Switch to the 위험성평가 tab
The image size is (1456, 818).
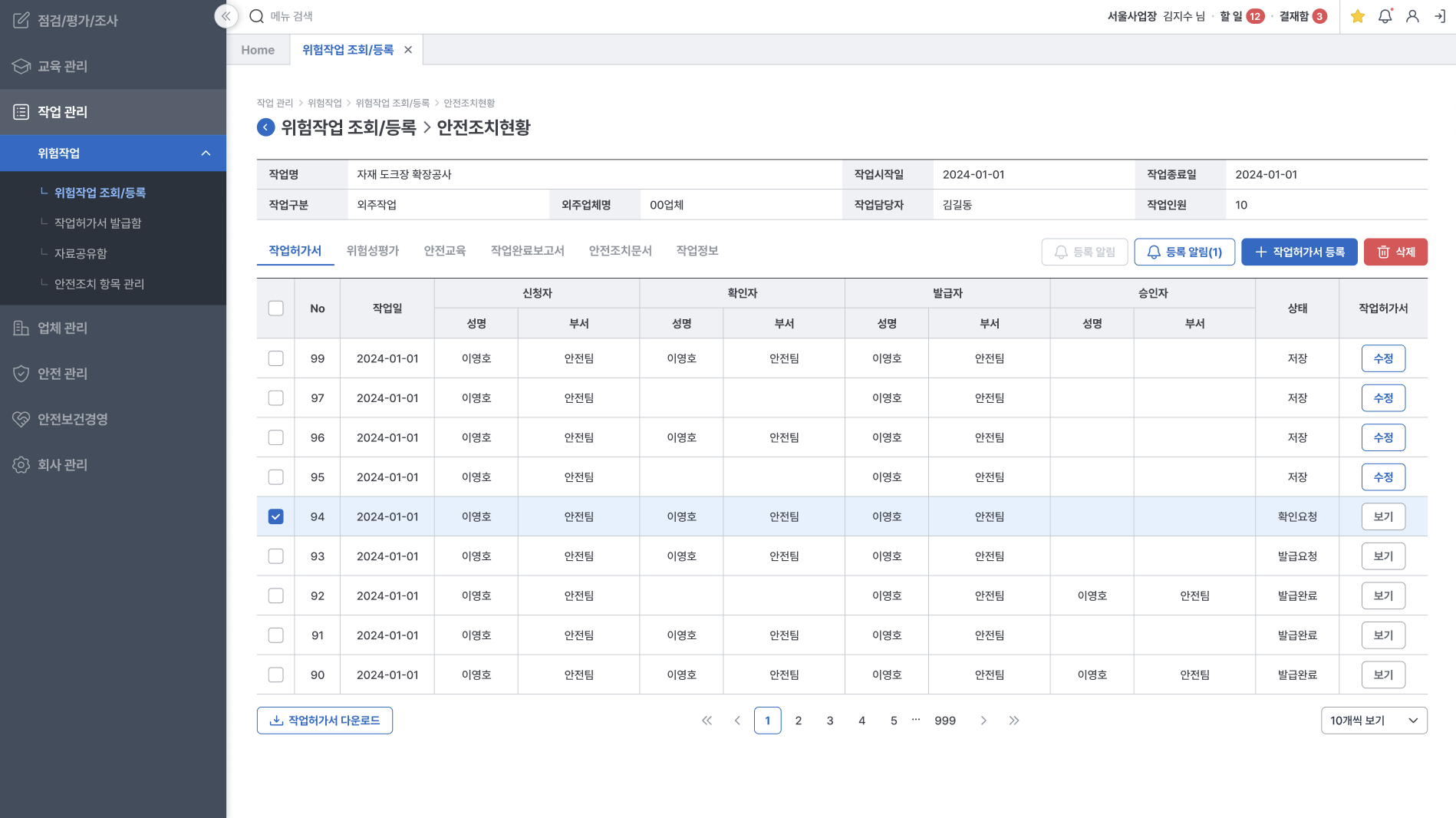click(x=372, y=251)
